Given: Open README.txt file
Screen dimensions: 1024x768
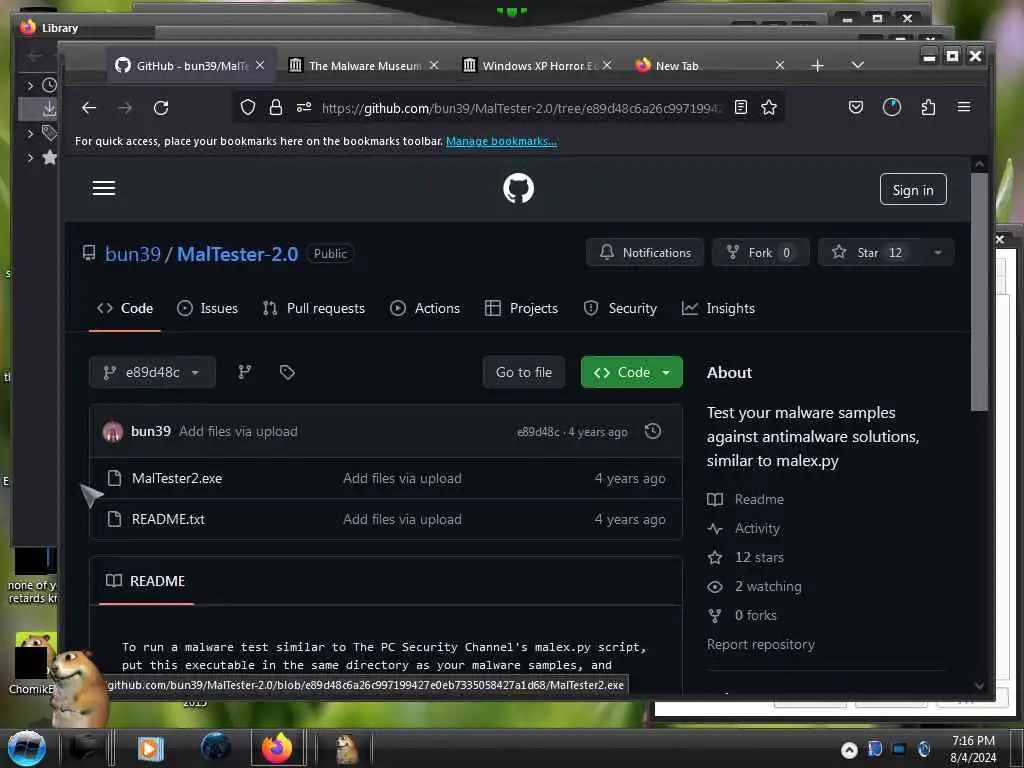Looking at the screenshot, I should click(x=168, y=520).
